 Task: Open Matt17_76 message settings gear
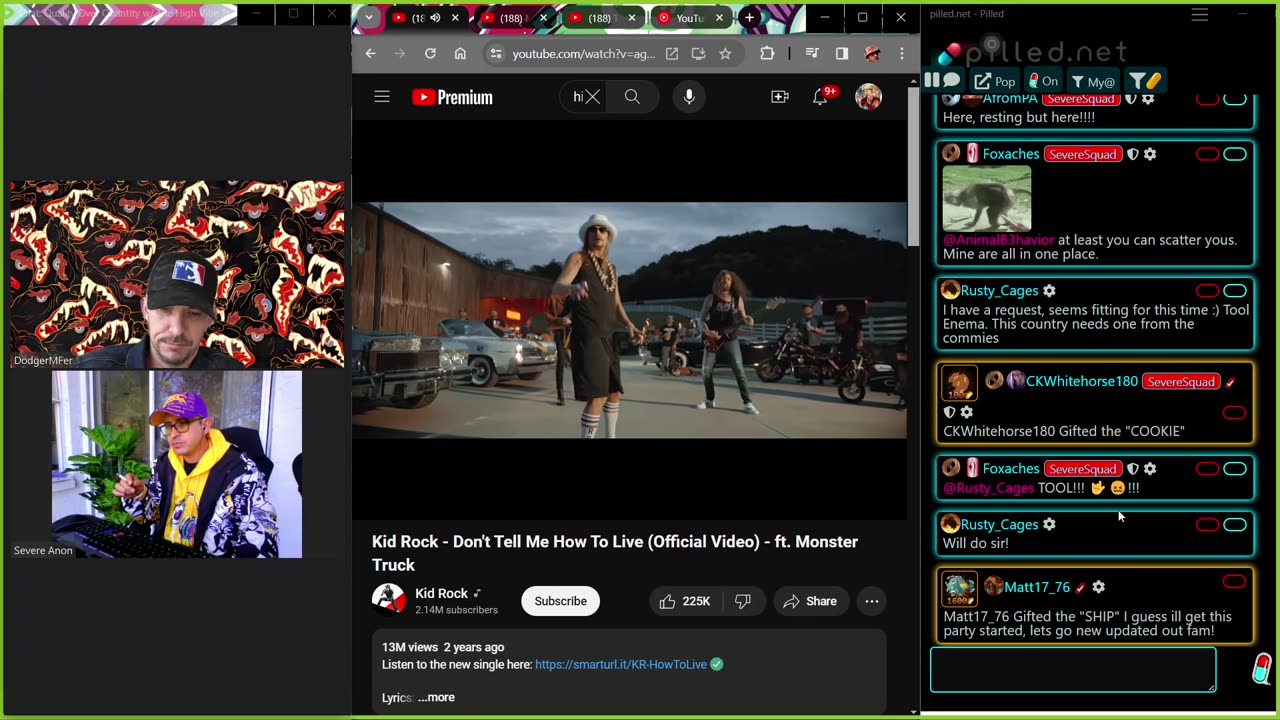(1098, 587)
